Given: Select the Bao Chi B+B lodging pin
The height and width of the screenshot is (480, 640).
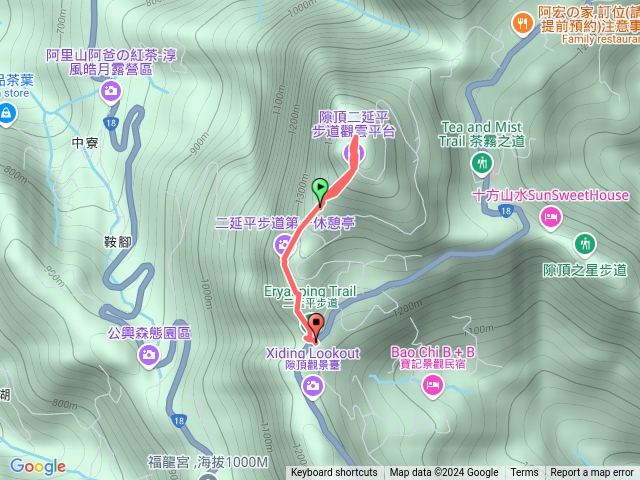Looking at the screenshot, I should (x=433, y=386).
